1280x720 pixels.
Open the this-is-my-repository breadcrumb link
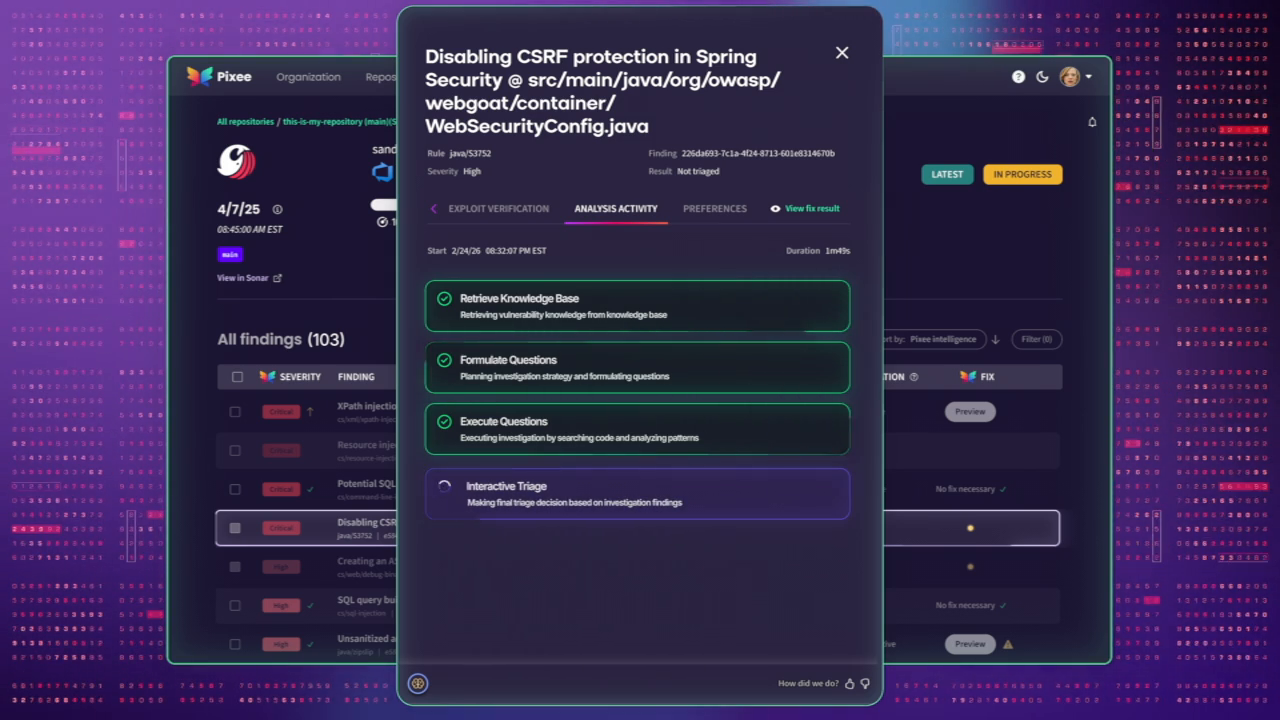(340, 122)
